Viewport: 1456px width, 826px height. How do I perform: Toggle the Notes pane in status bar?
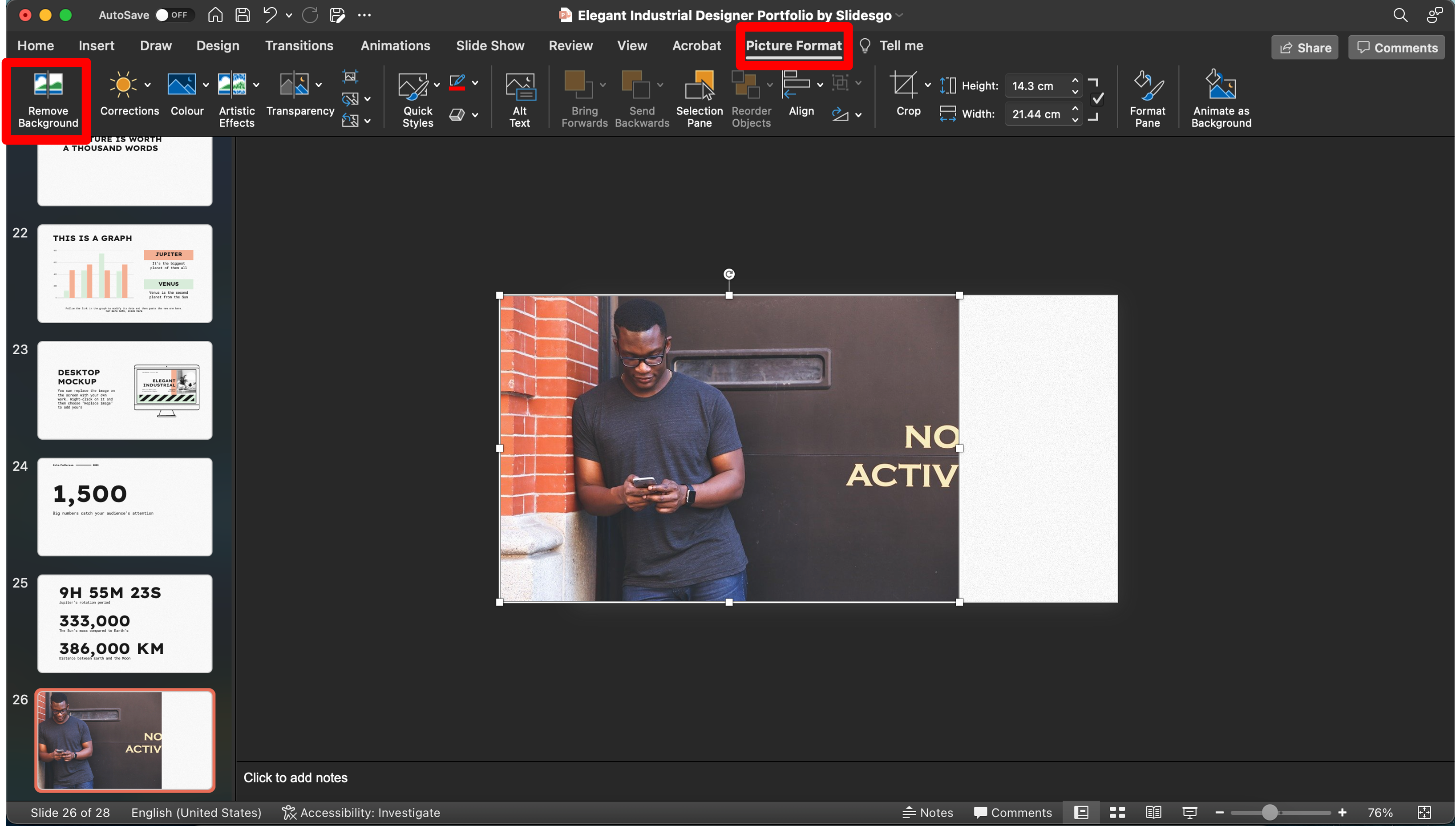click(928, 812)
